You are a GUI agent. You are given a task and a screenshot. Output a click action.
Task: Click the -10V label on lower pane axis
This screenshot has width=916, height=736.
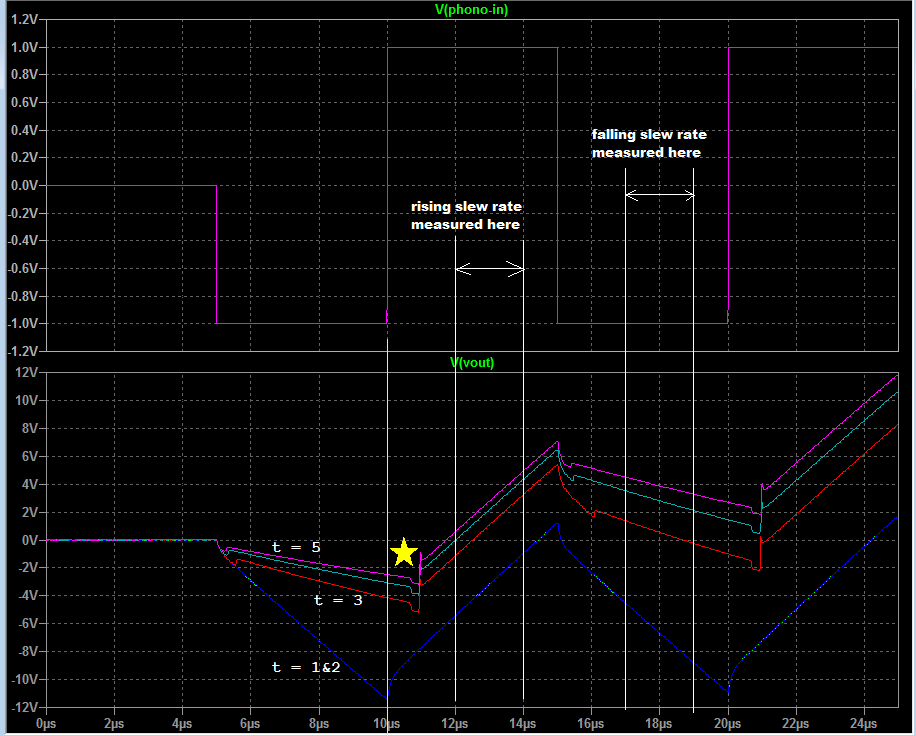(26, 679)
